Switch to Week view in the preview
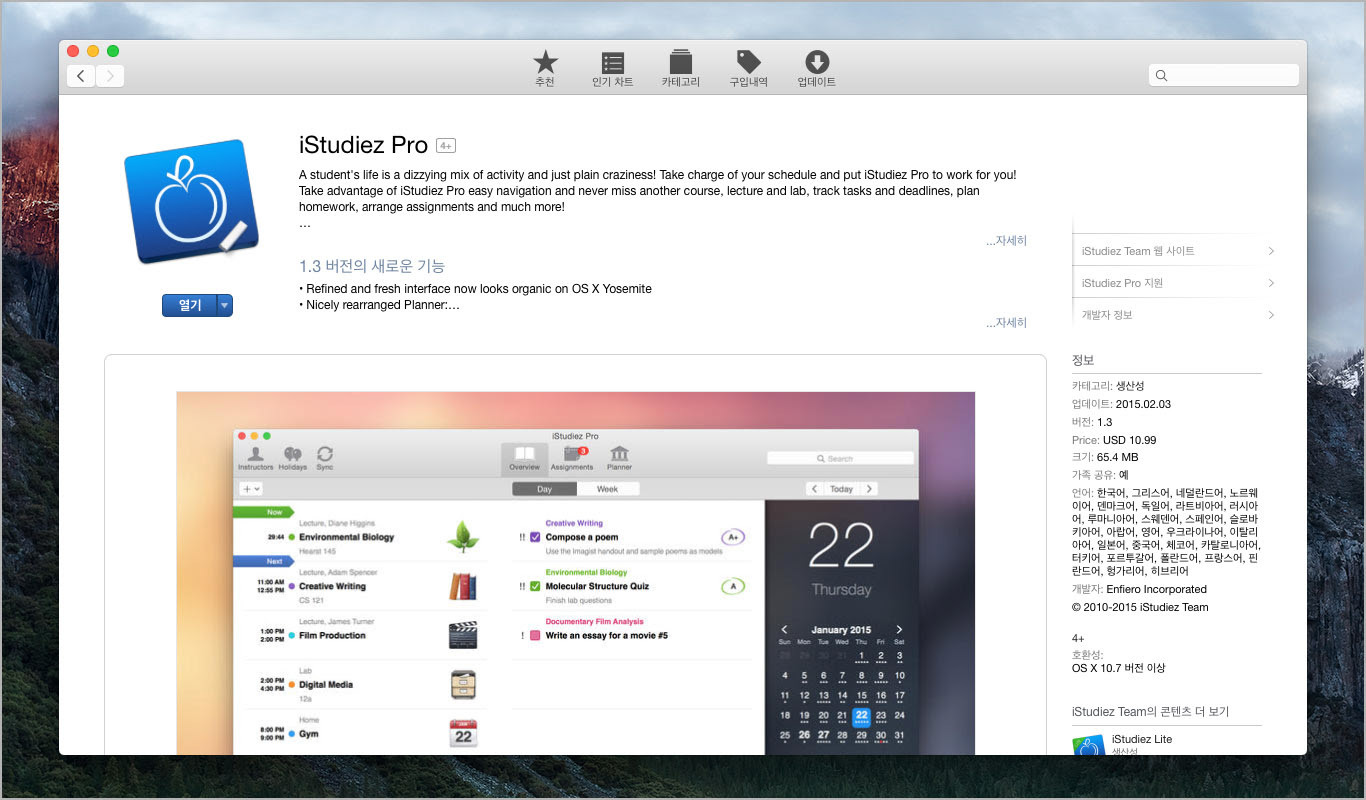This screenshot has width=1366, height=800. click(608, 489)
